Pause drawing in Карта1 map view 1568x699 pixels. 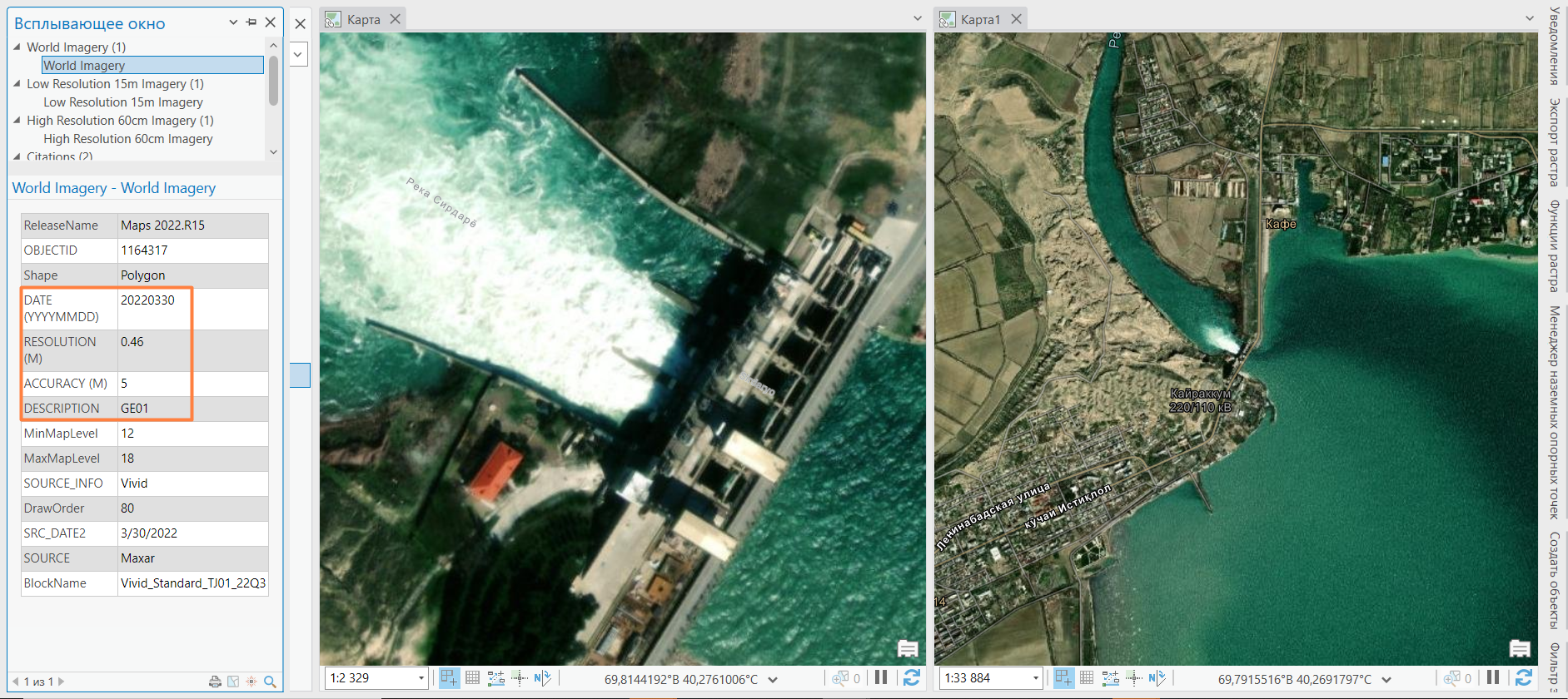(x=1493, y=678)
